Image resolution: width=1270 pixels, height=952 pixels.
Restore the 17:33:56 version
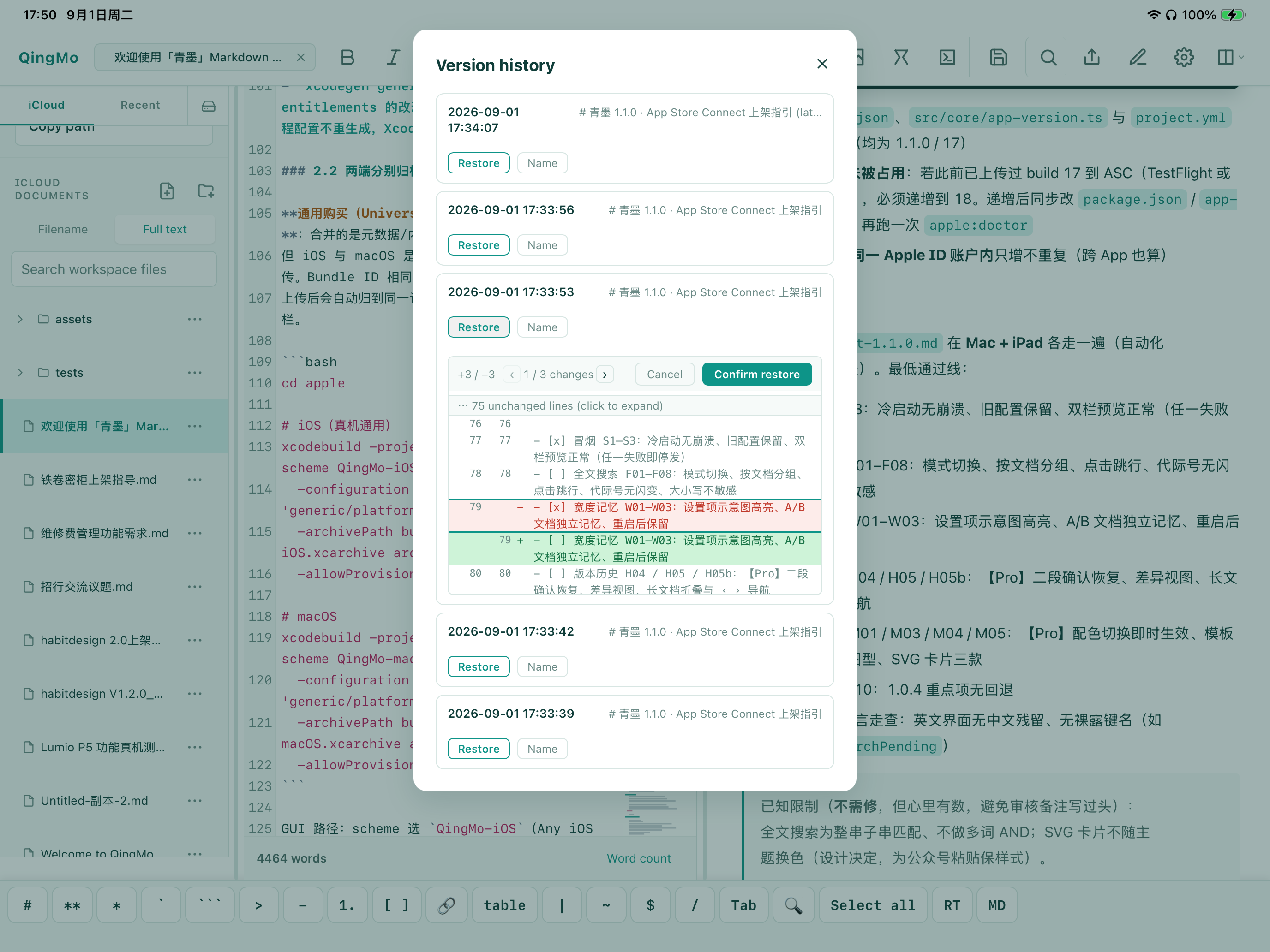478,245
